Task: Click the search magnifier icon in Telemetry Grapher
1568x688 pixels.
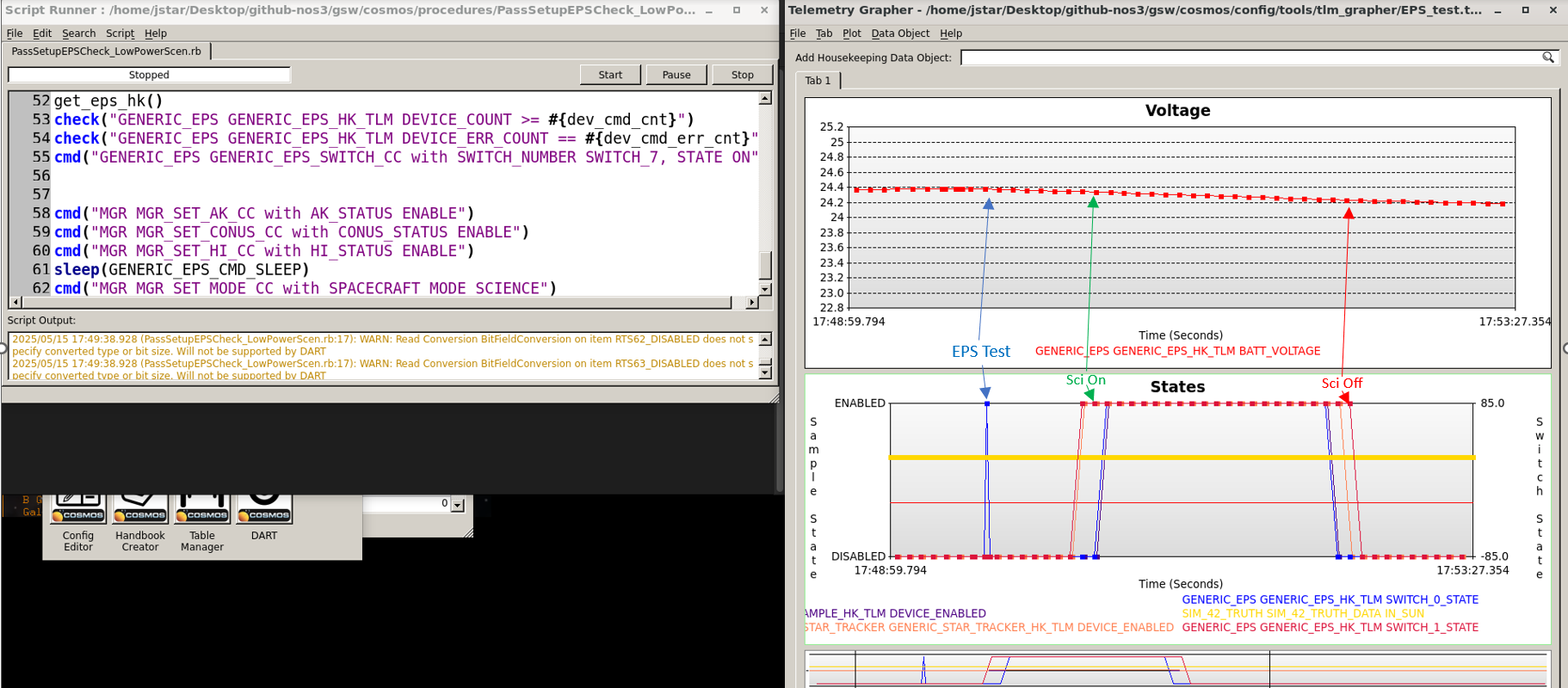Action: [1548, 58]
